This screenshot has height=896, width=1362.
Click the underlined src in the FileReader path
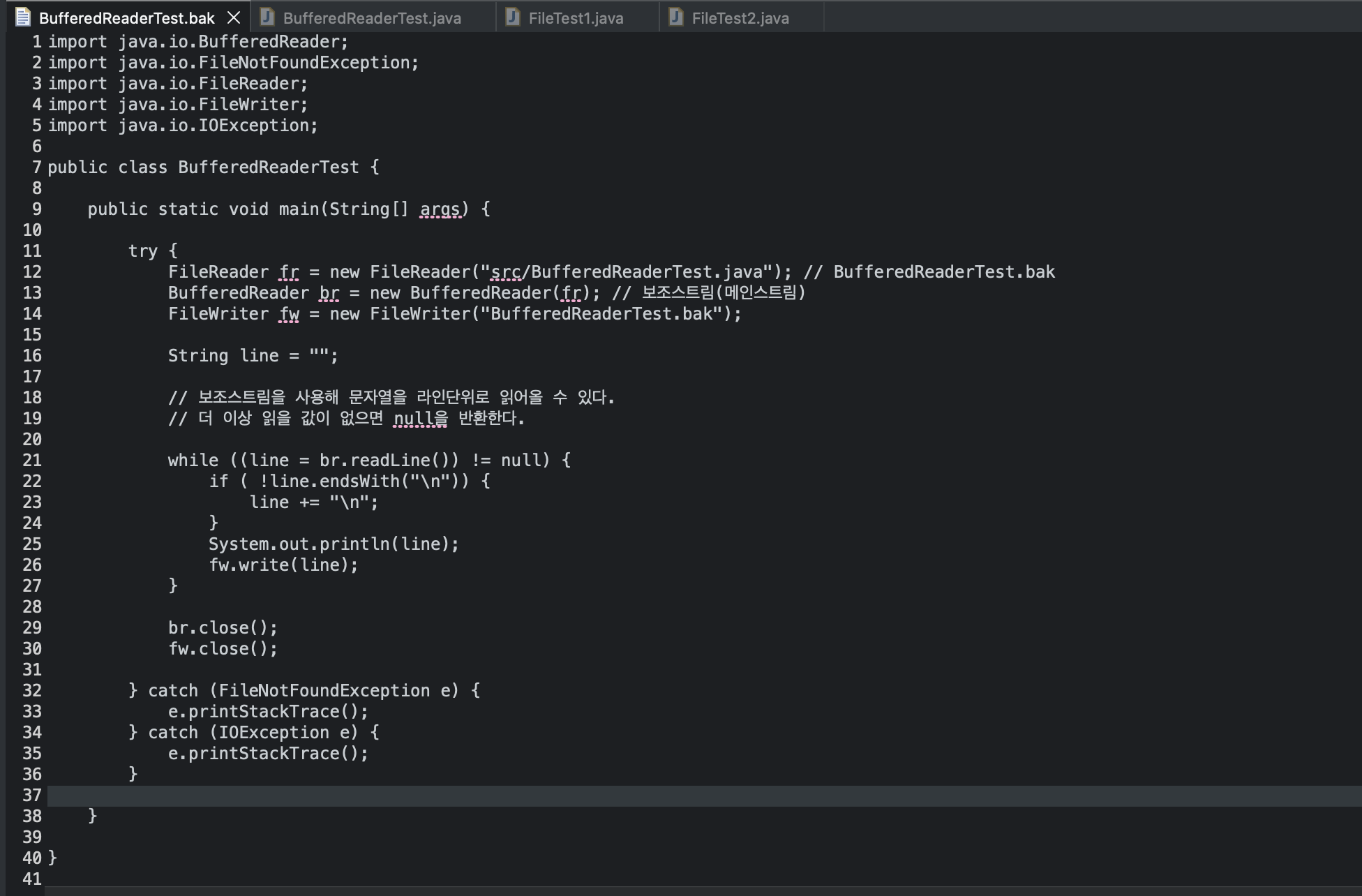tap(506, 272)
